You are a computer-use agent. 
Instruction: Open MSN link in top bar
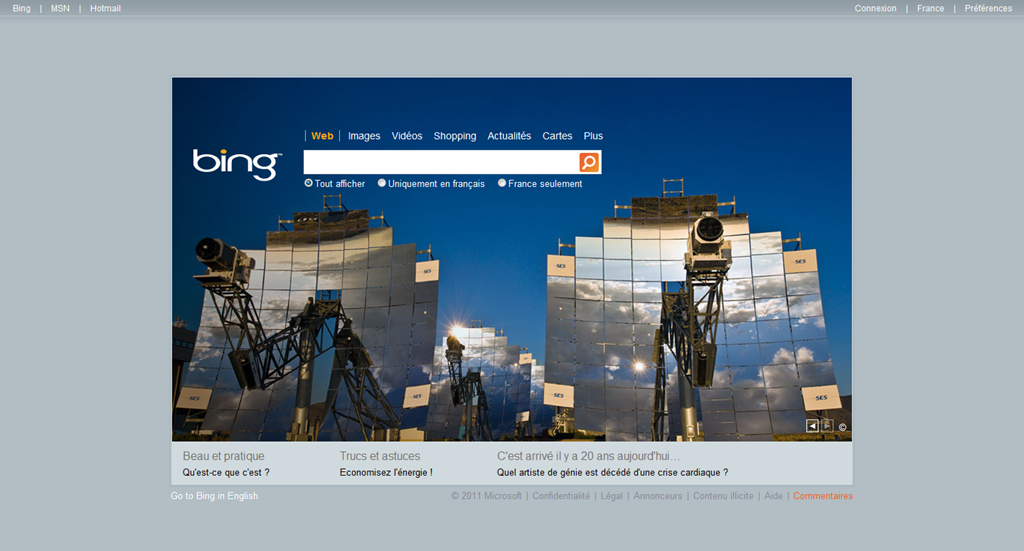click(x=60, y=8)
